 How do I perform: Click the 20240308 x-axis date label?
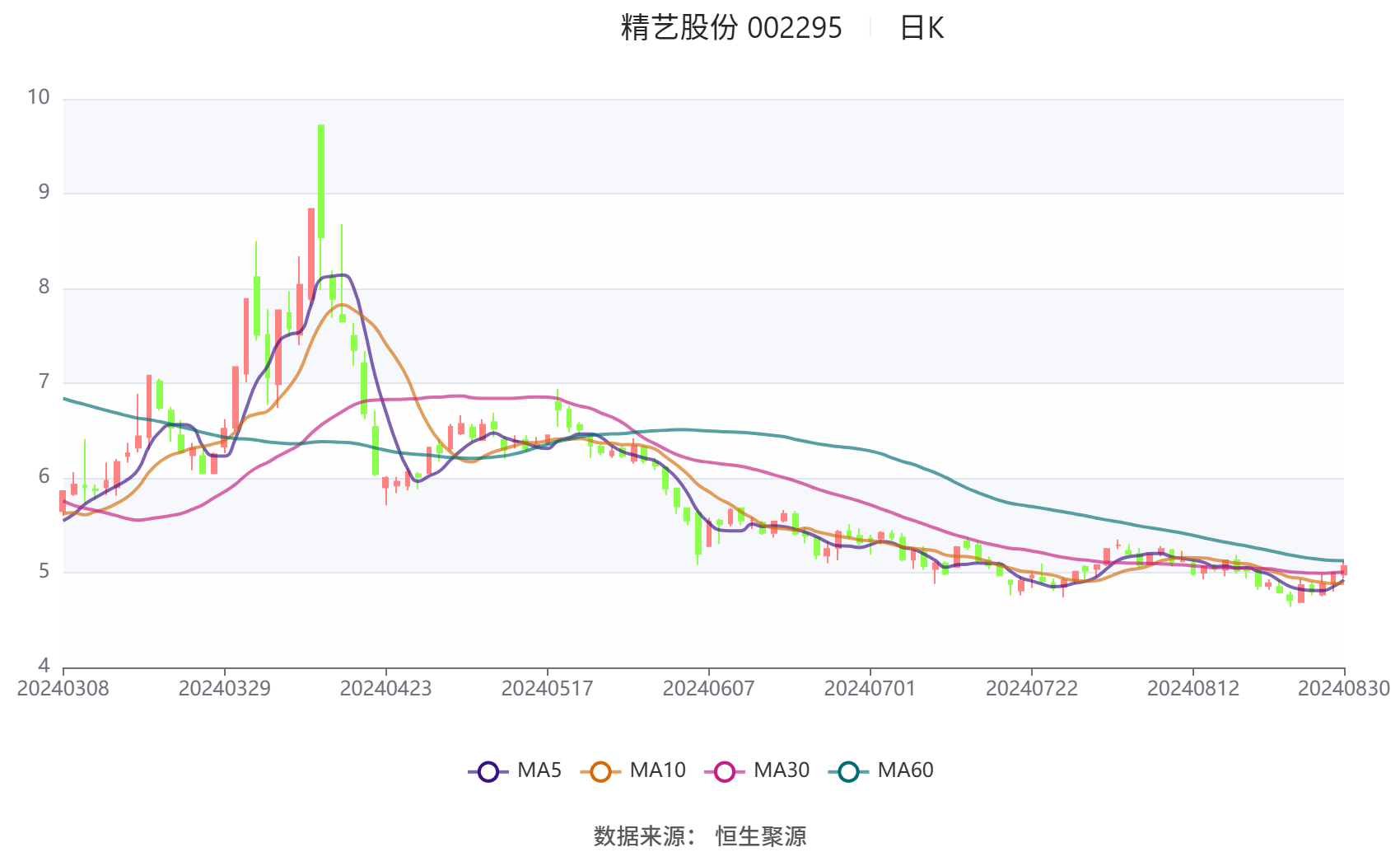click(63, 689)
